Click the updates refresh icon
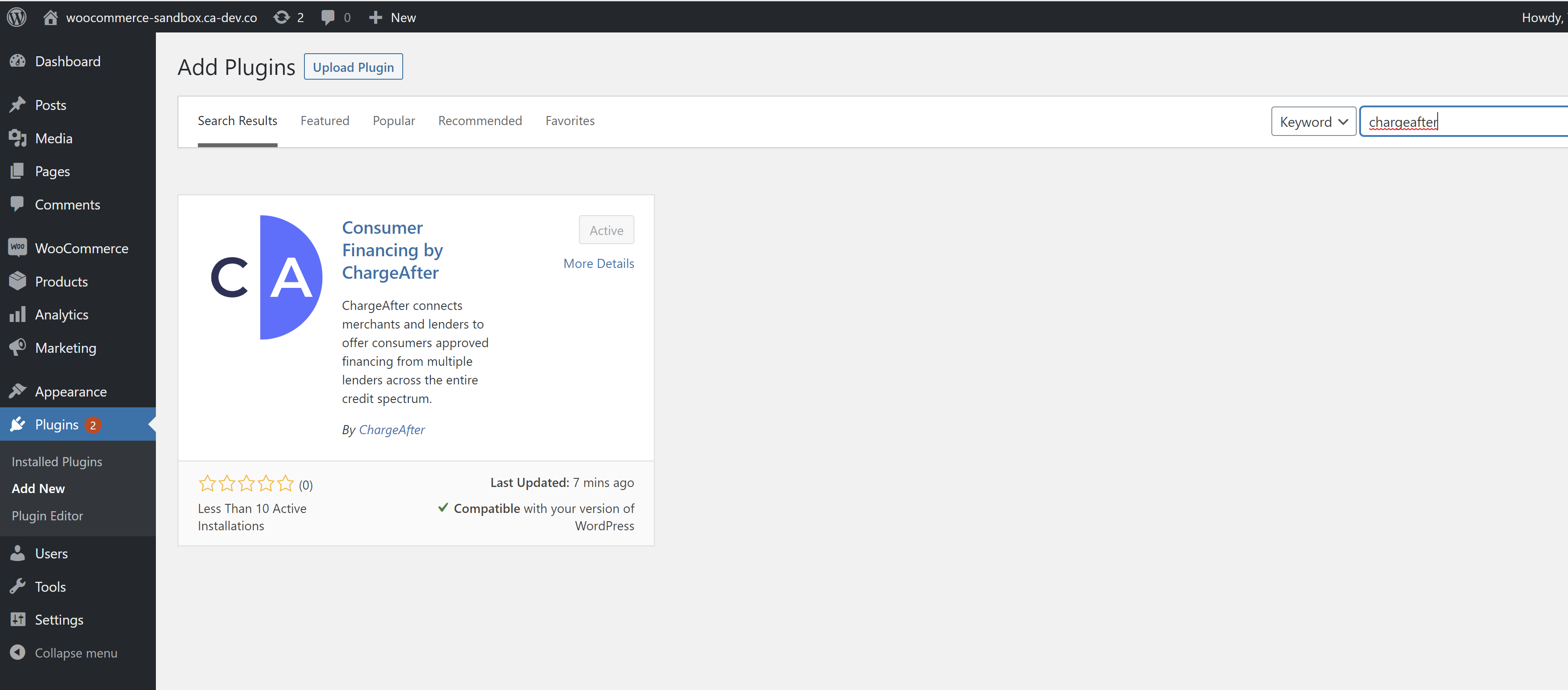The width and height of the screenshot is (1568, 690). [x=281, y=17]
